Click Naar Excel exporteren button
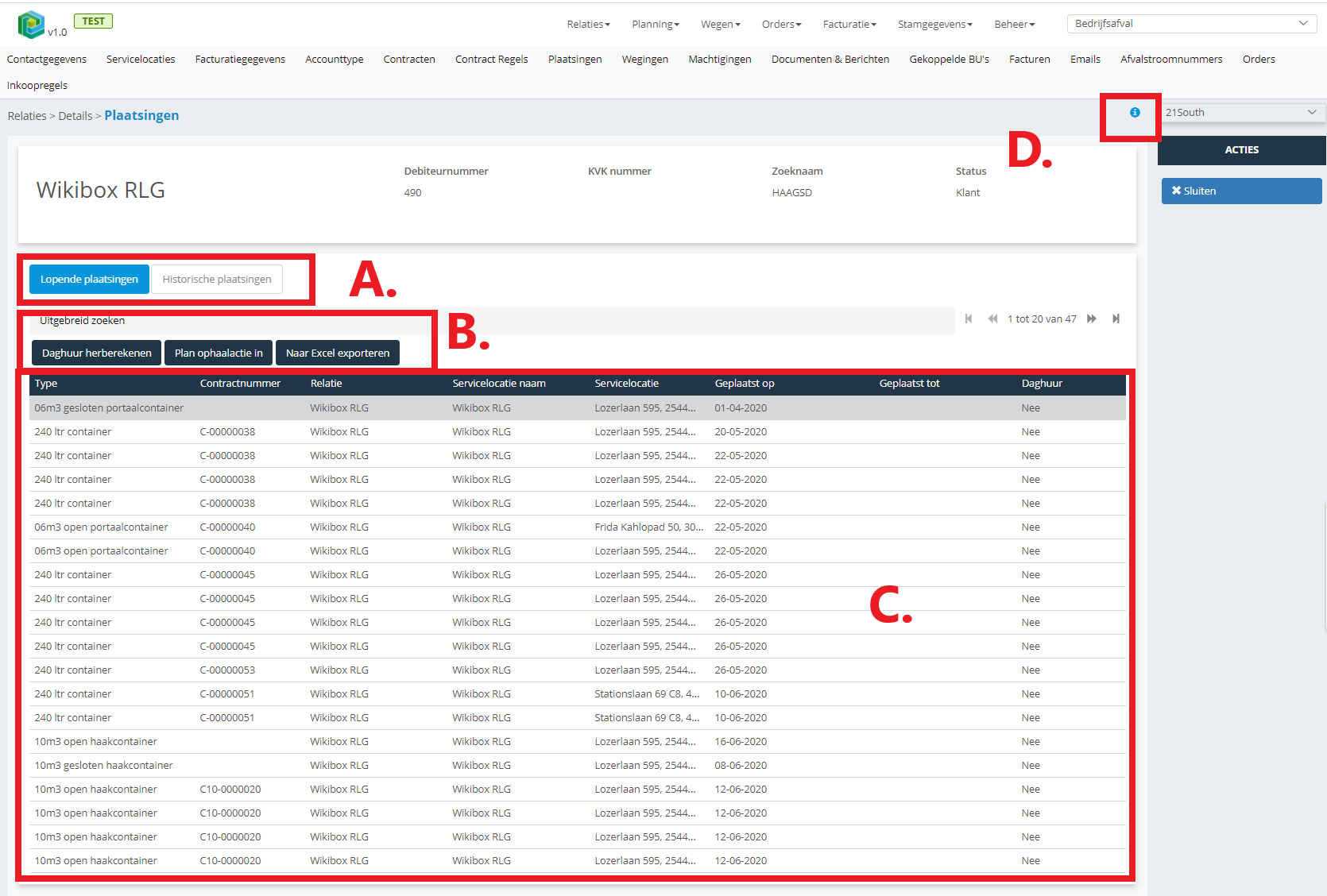The width and height of the screenshot is (1327, 896). tap(338, 353)
